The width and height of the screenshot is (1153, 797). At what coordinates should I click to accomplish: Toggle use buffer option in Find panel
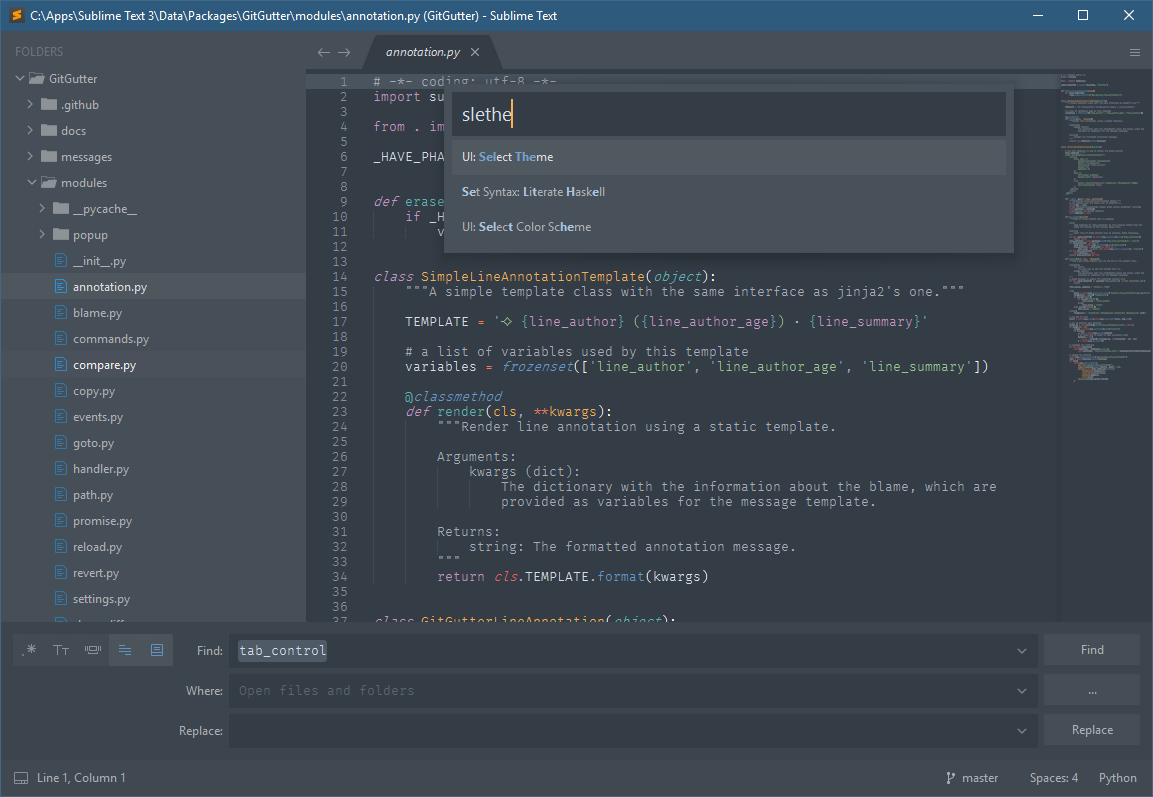click(157, 650)
